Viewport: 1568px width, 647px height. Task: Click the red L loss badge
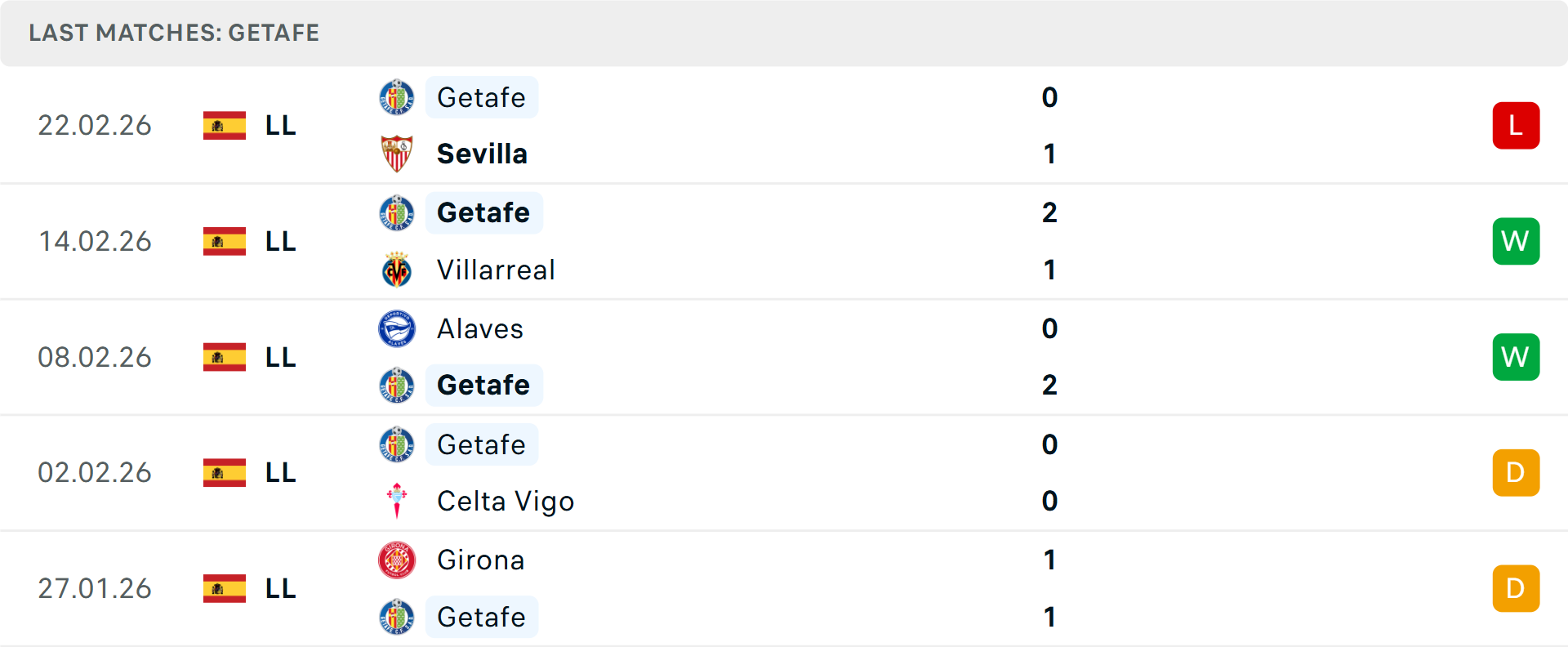point(1516,125)
